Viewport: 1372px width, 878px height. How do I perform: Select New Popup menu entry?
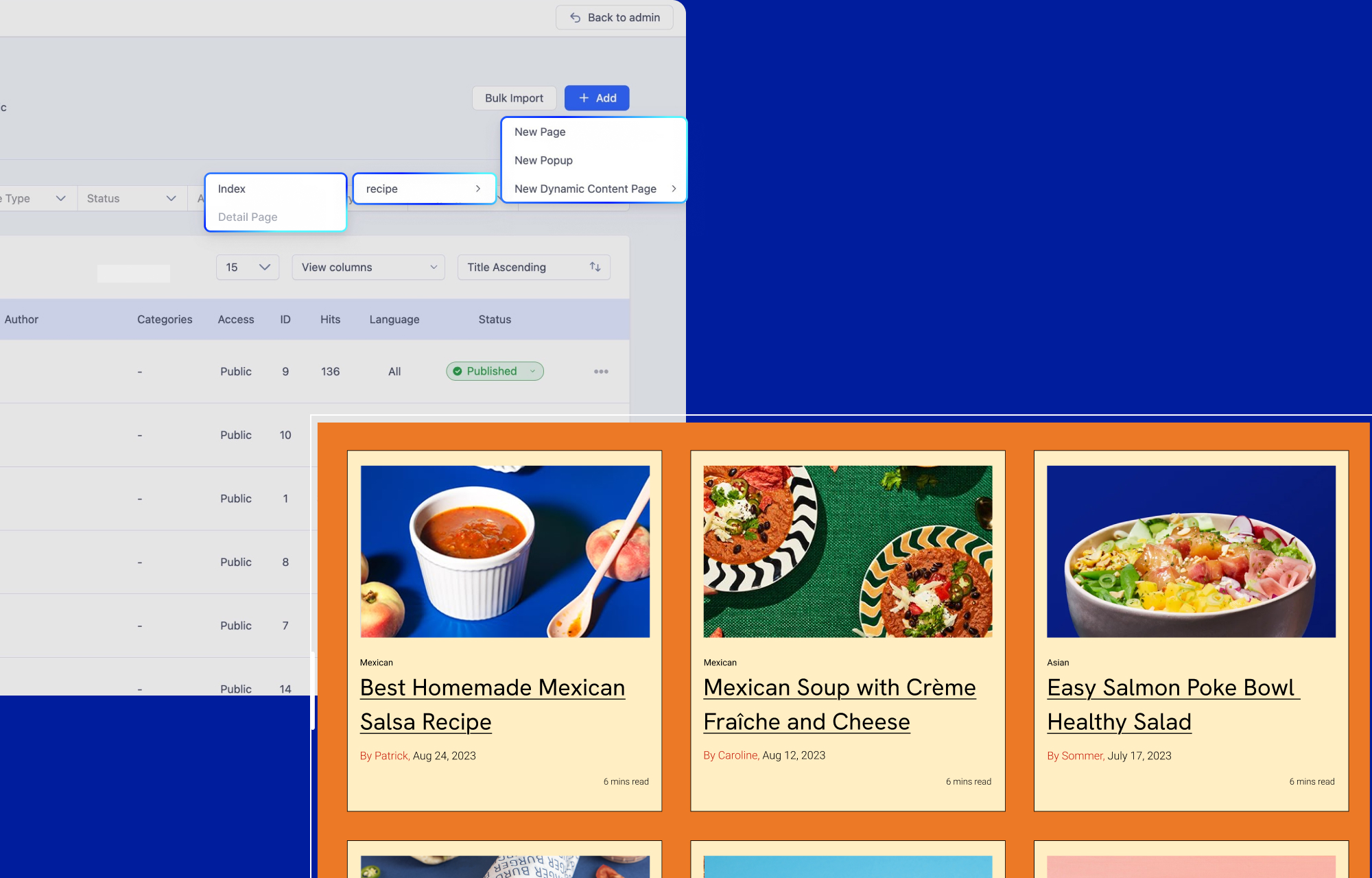coord(543,161)
